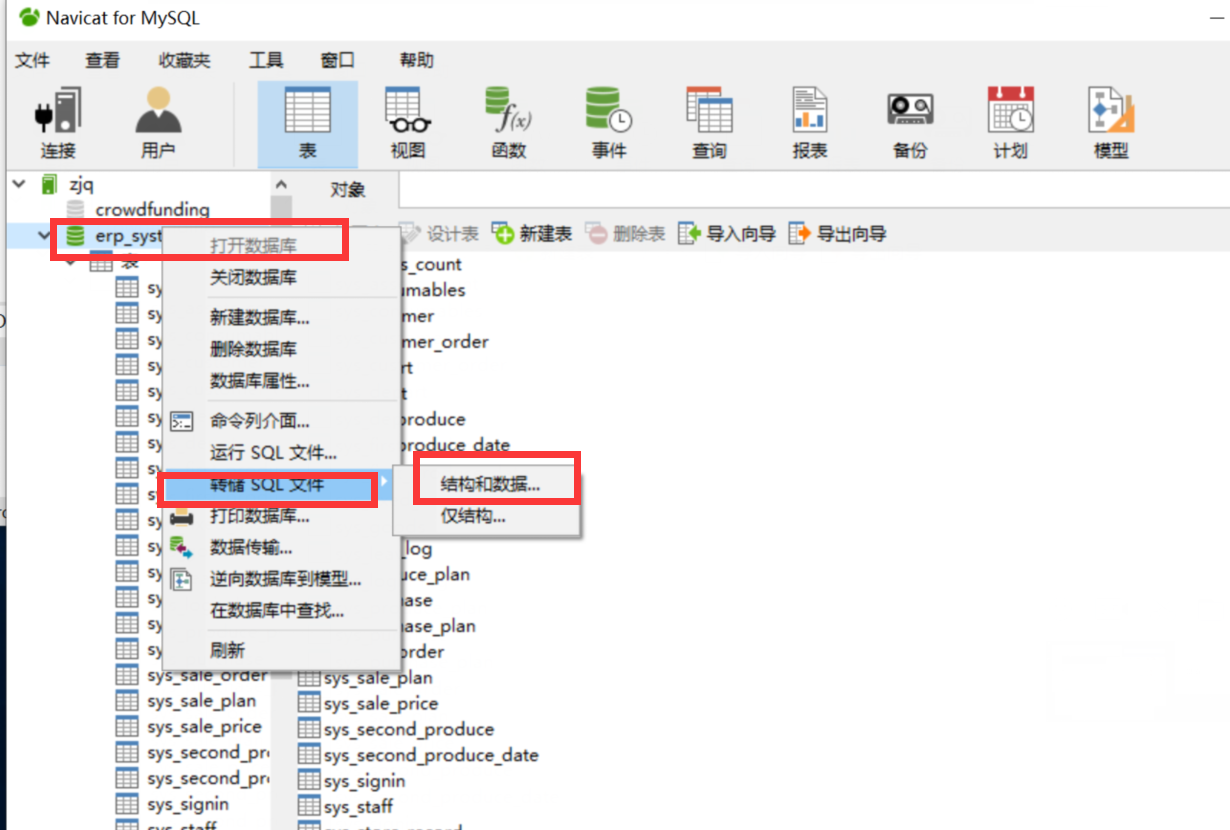
Task: Choose 命令列介面... in the context menu
Action: click(281, 421)
